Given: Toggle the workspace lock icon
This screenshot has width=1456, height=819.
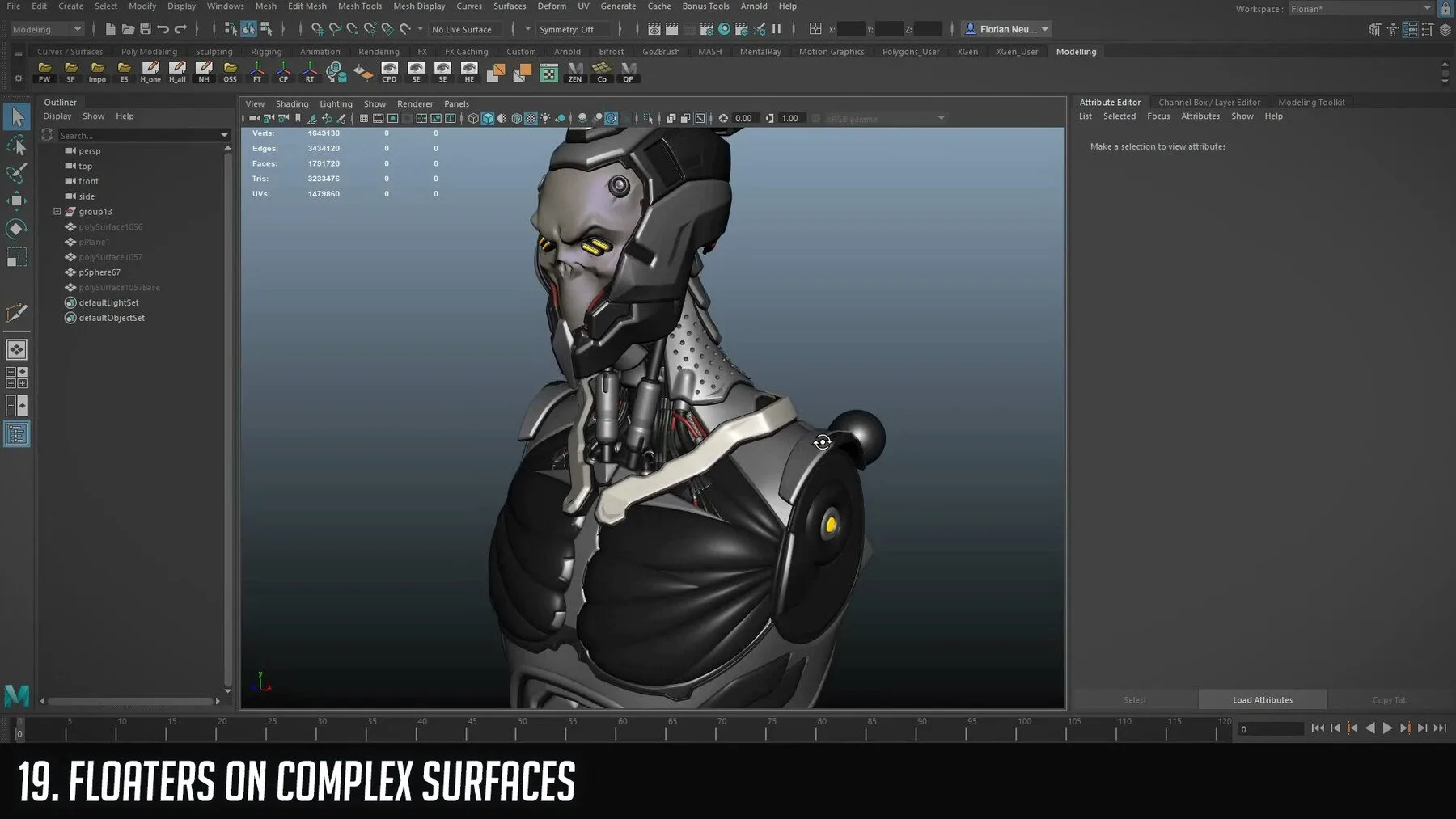Looking at the screenshot, I should click(x=1445, y=9).
